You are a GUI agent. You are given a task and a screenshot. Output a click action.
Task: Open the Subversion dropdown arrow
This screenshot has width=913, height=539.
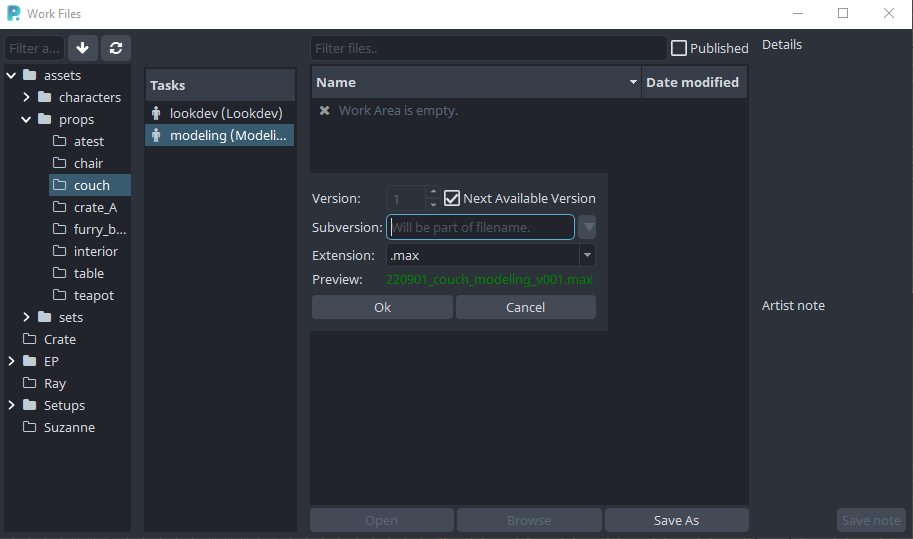click(587, 227)
